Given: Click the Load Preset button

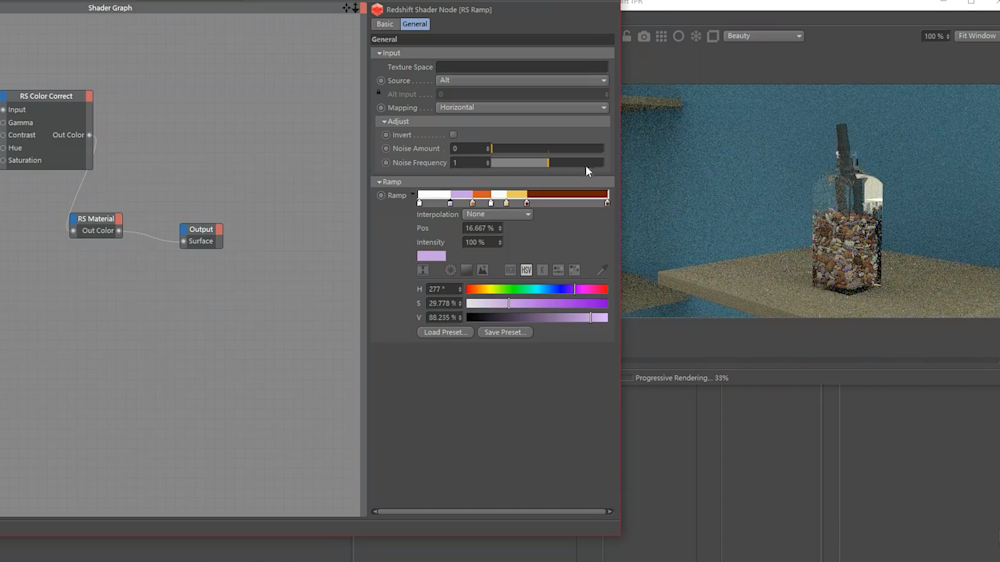Looking at the screenshot, I should tap(445, 332).
